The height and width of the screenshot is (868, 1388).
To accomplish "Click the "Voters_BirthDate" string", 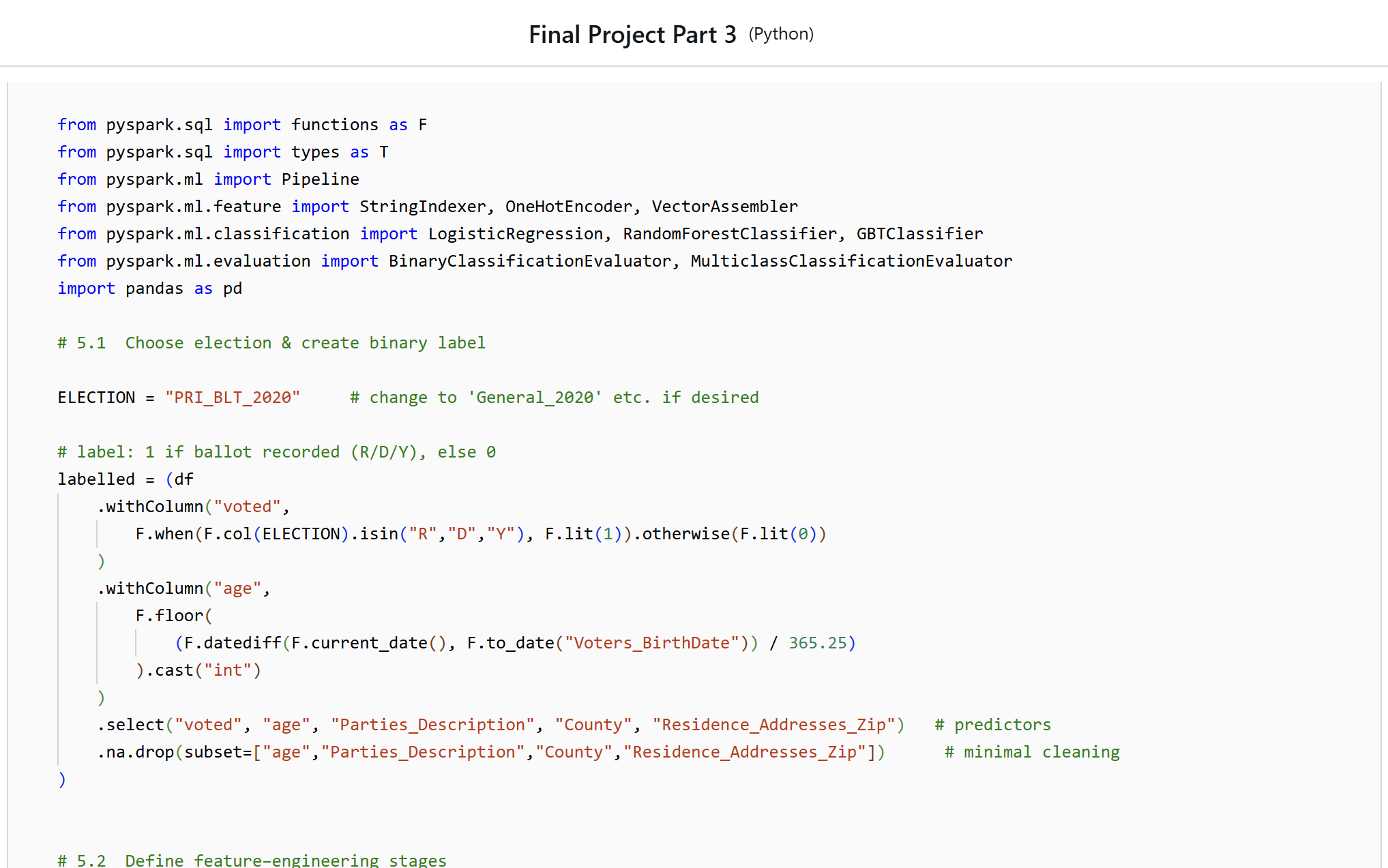I will point(651,643).
